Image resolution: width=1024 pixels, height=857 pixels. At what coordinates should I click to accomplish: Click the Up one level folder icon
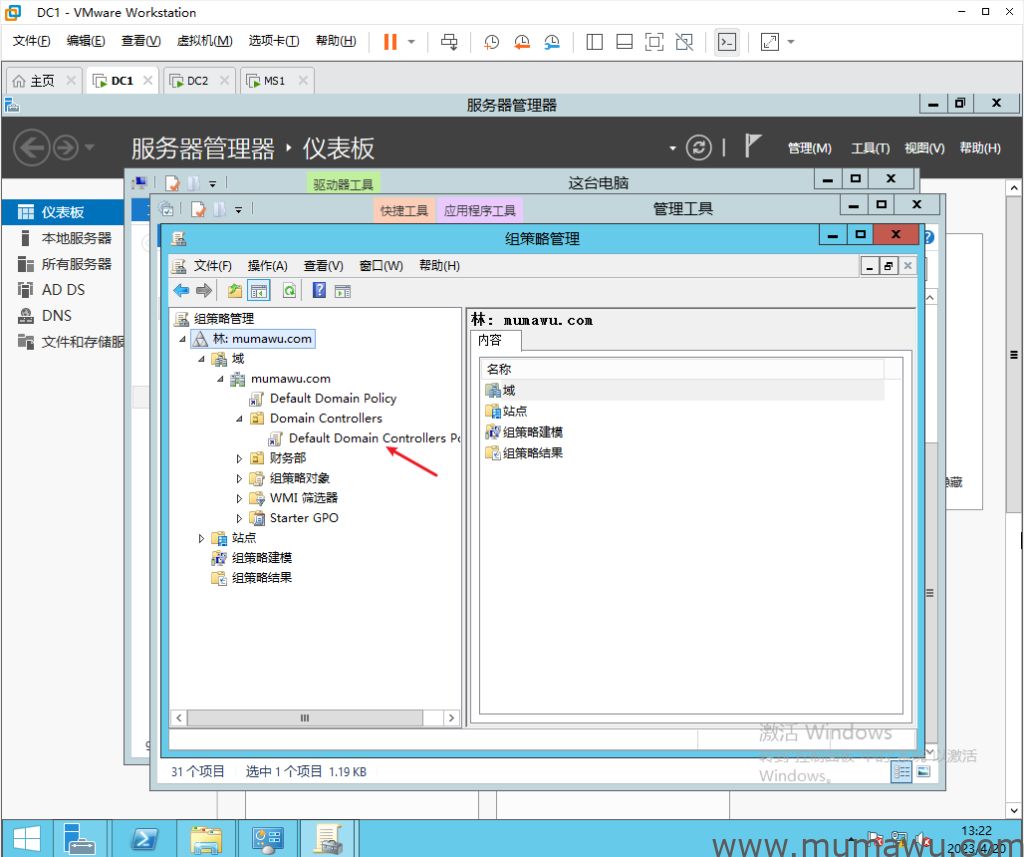pos(235,291)
